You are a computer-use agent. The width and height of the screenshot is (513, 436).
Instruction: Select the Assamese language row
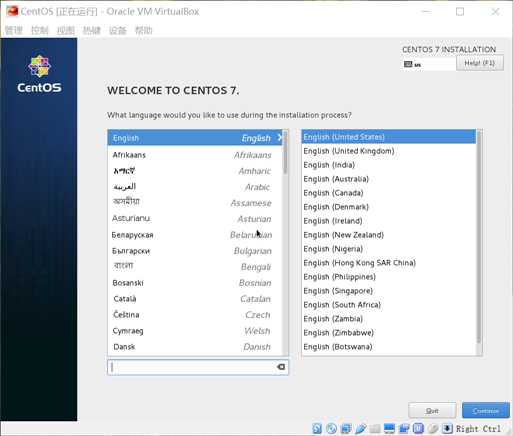tap(195, 203)
